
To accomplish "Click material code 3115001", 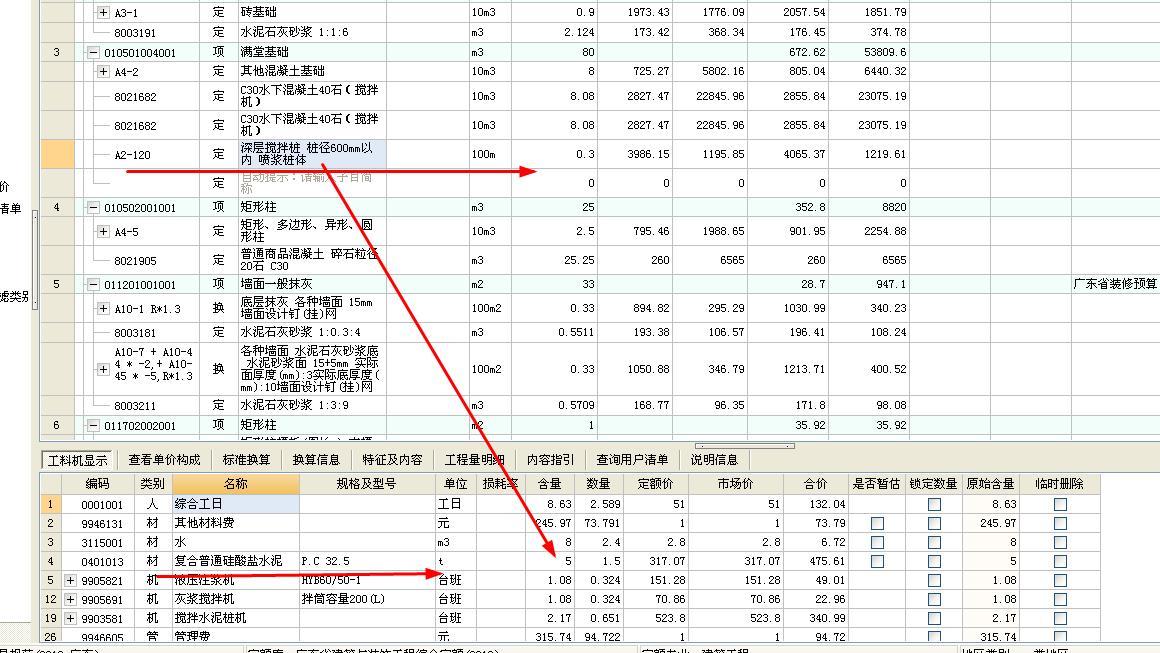I will 102,542.
